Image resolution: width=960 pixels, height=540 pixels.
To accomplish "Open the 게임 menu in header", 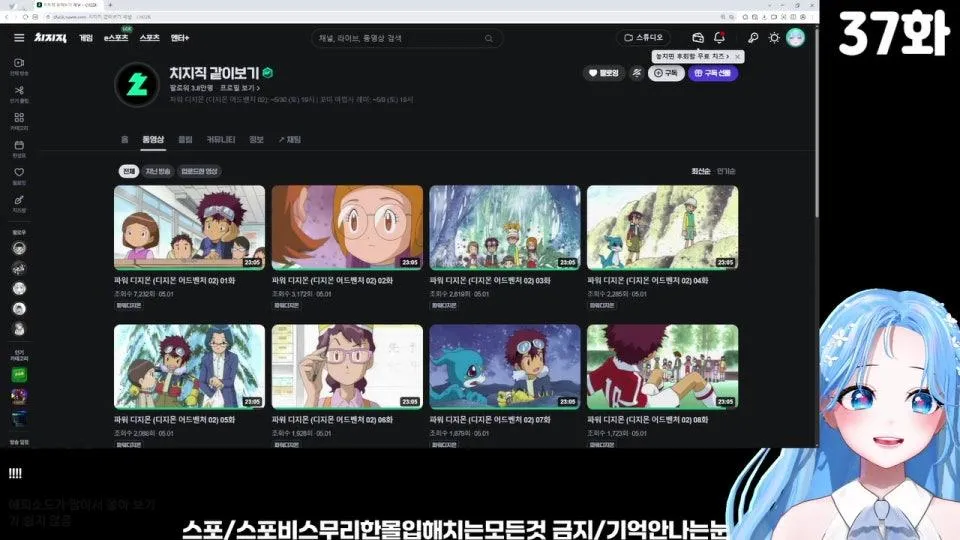I will 86,38.
